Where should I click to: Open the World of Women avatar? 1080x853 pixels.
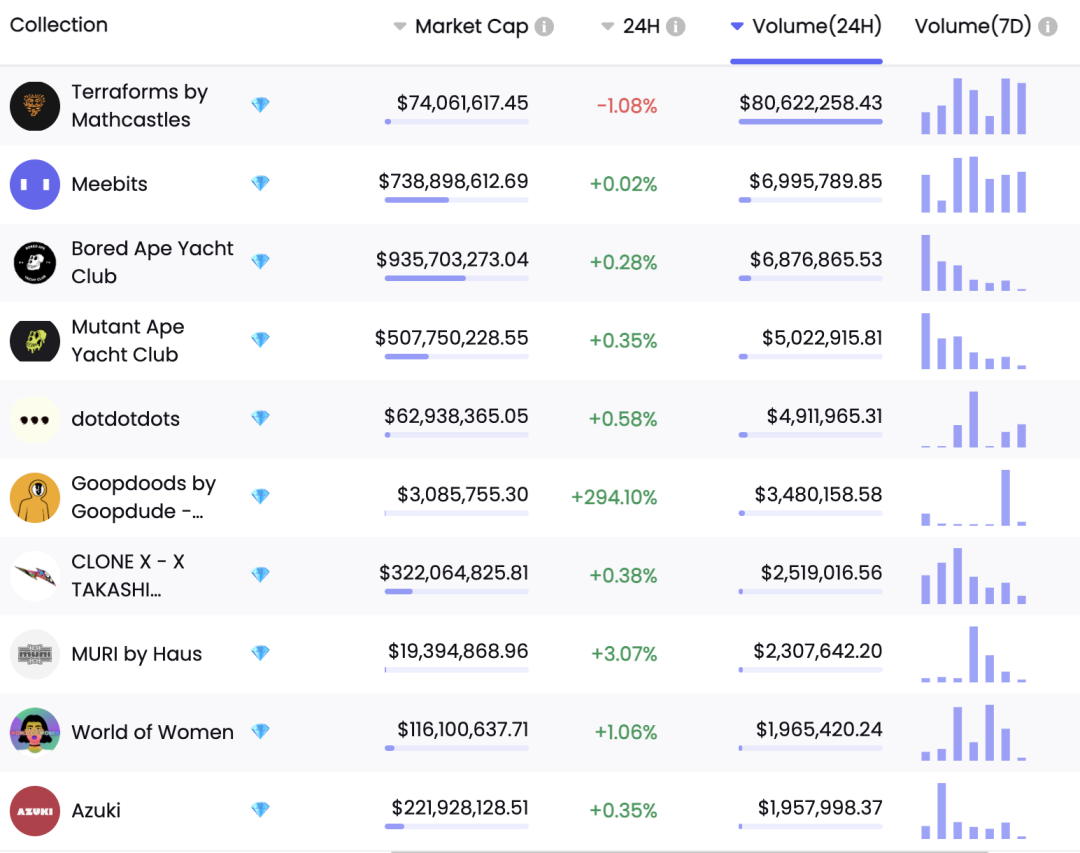pos(34,732)
